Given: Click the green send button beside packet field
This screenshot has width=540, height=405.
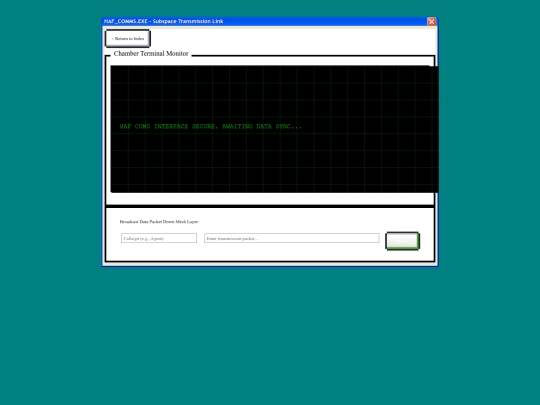Looking at the screenshot, I should pyautogui.click(x=402, y=241).
